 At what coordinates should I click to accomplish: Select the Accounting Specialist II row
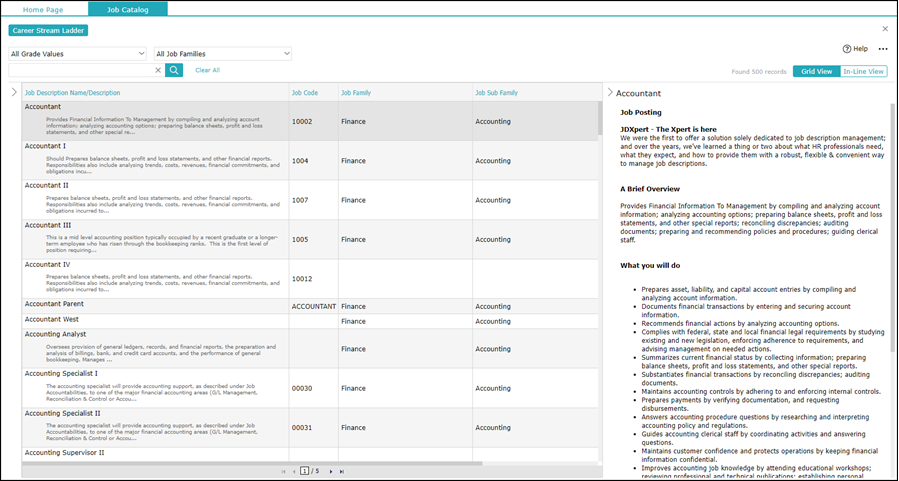click(x=310, y=428)
